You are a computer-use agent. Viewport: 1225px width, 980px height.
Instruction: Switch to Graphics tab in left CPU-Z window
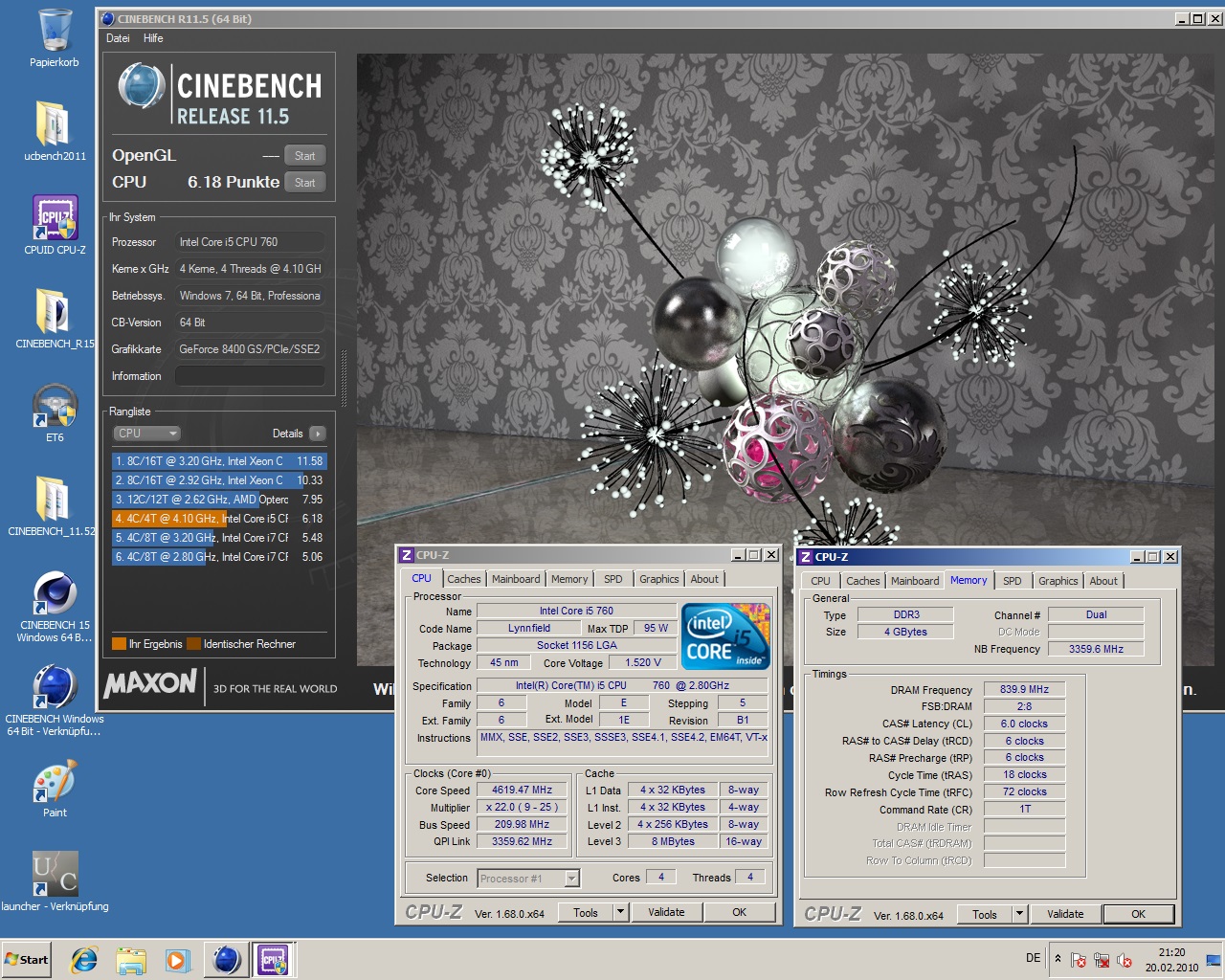click(x=659, y=579)
